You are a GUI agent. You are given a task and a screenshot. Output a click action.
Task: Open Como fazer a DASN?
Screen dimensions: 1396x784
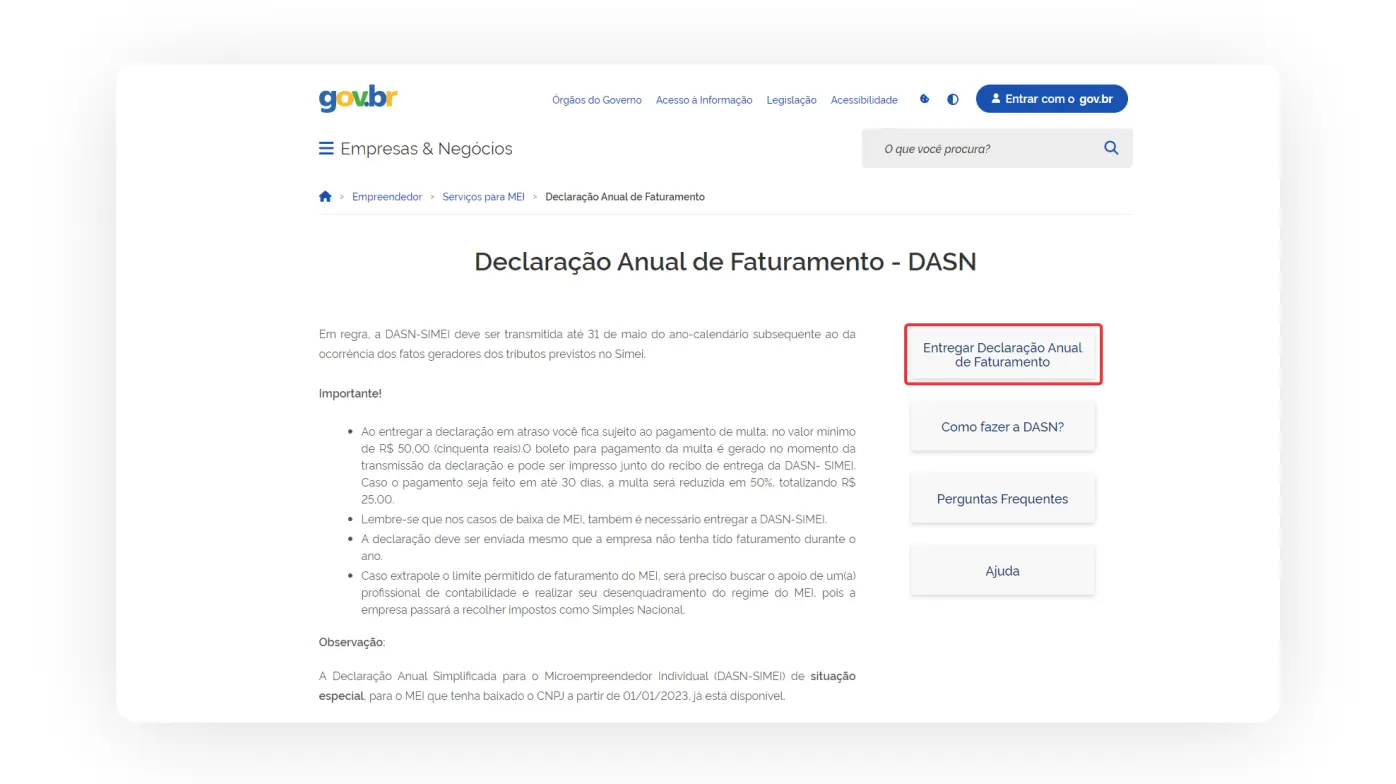[1003, 426]
